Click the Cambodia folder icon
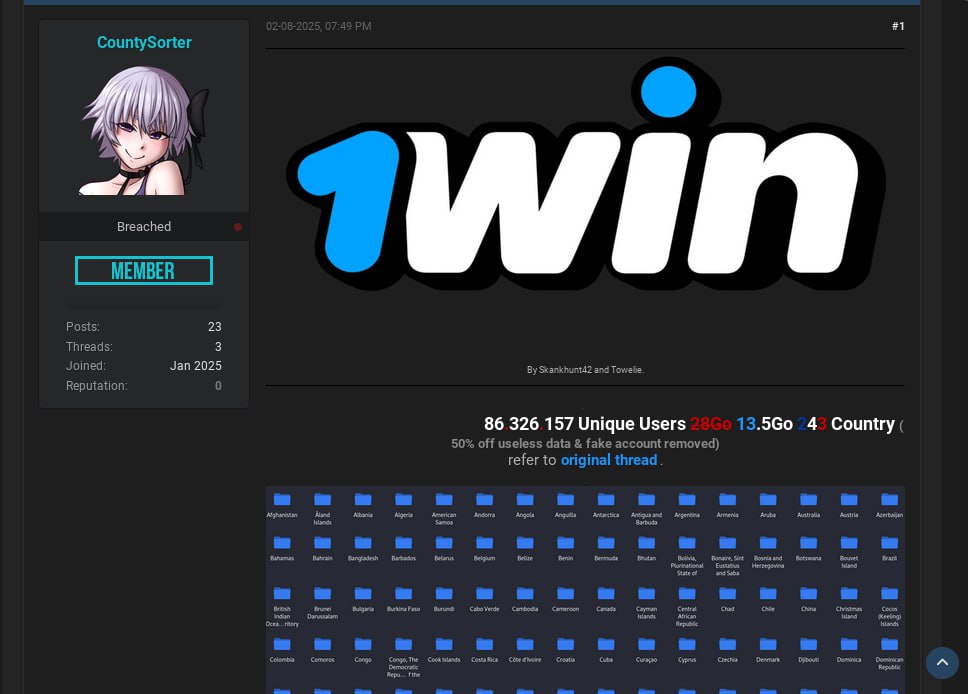 point(525,593)
